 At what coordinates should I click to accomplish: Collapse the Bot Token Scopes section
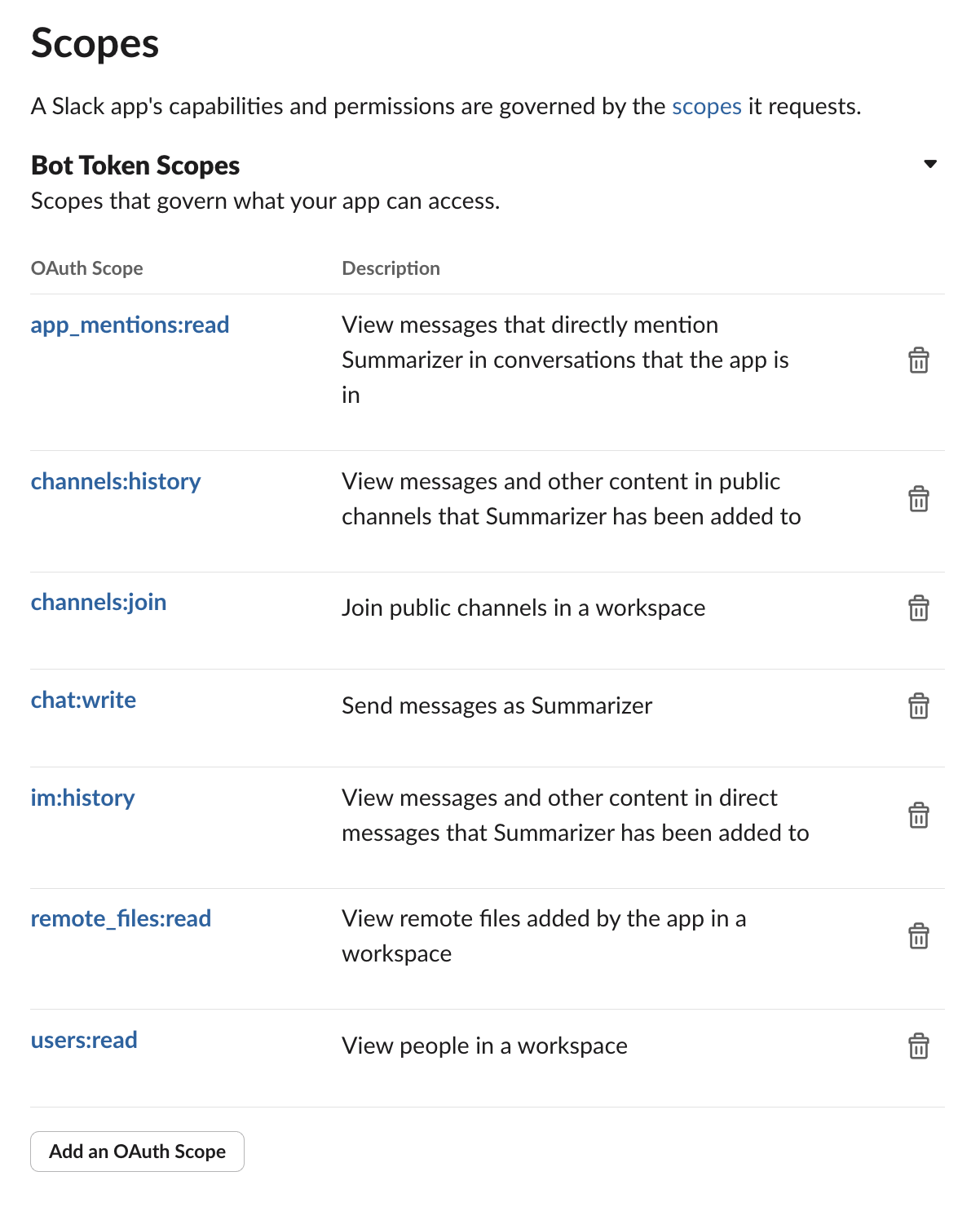pos(929,165)
